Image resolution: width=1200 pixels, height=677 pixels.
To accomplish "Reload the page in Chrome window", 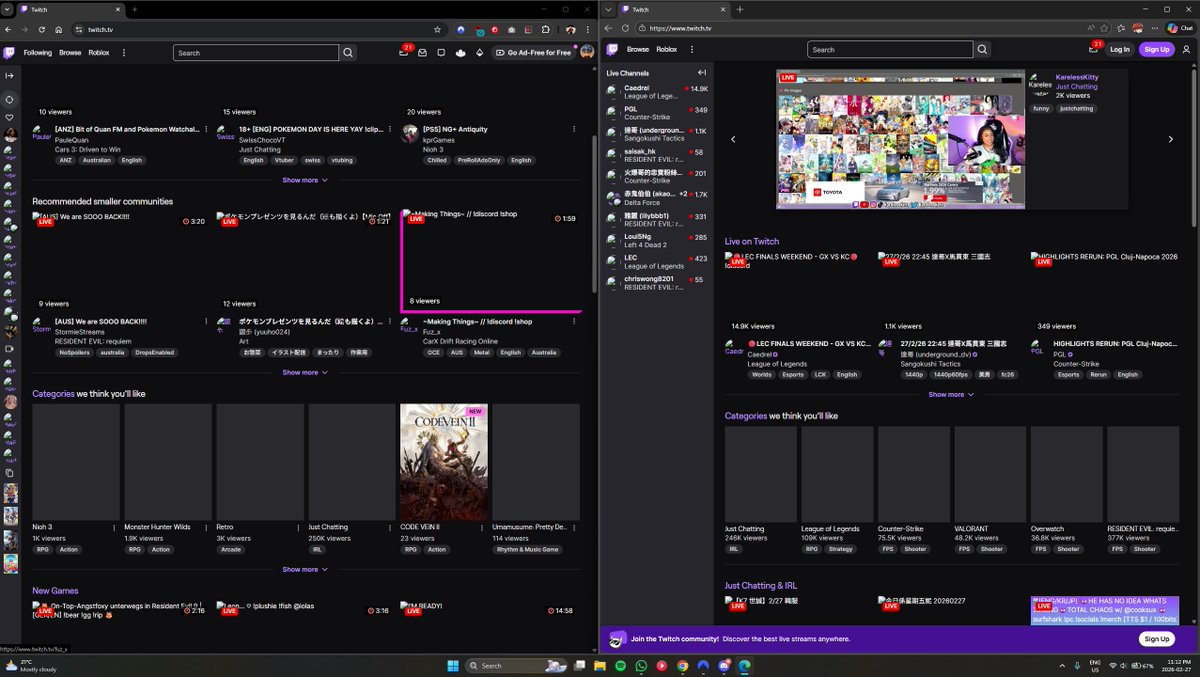I will coord(41,29).
